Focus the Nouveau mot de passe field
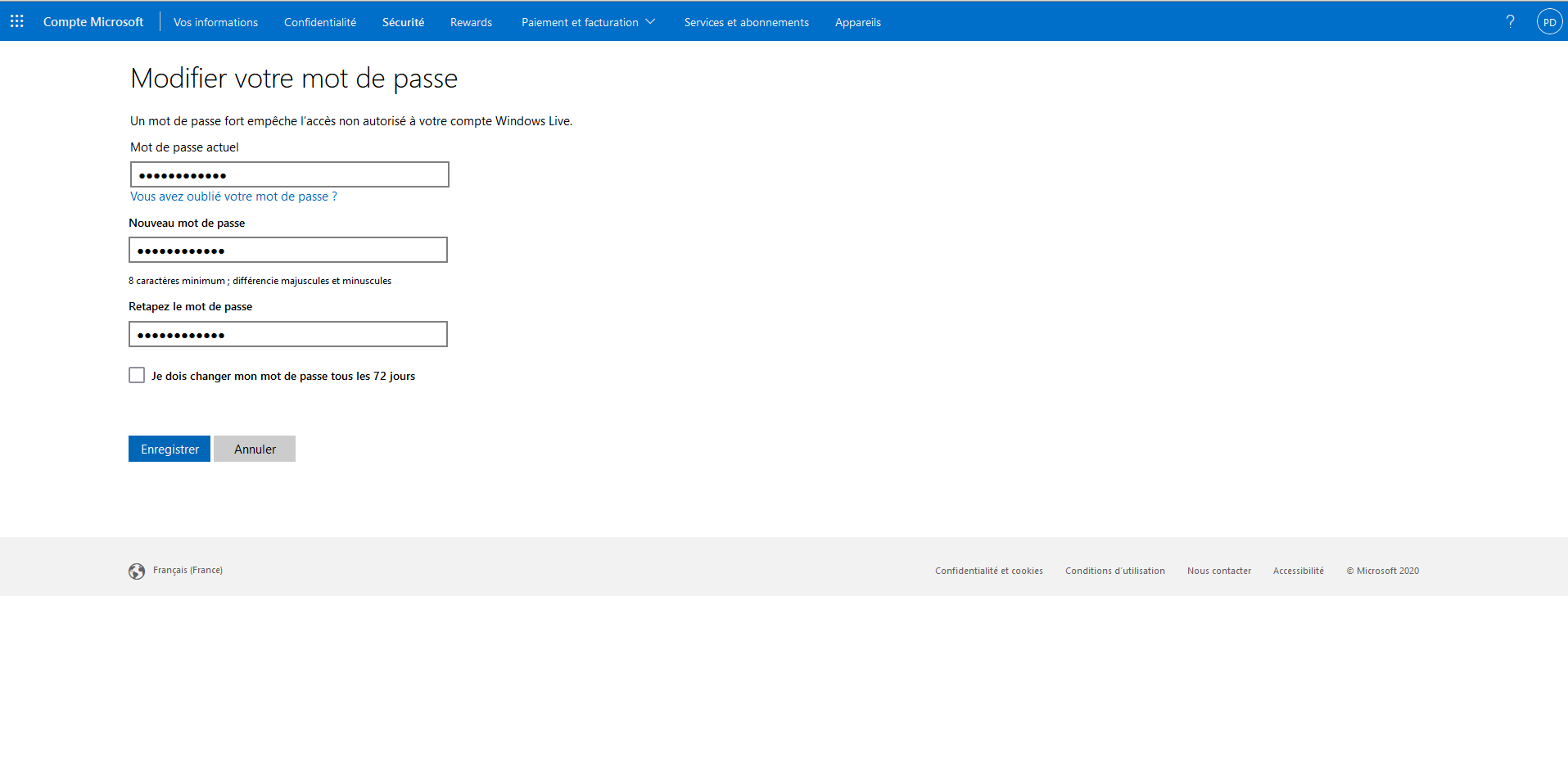The image size is (1568, 777). click(288, 250)
